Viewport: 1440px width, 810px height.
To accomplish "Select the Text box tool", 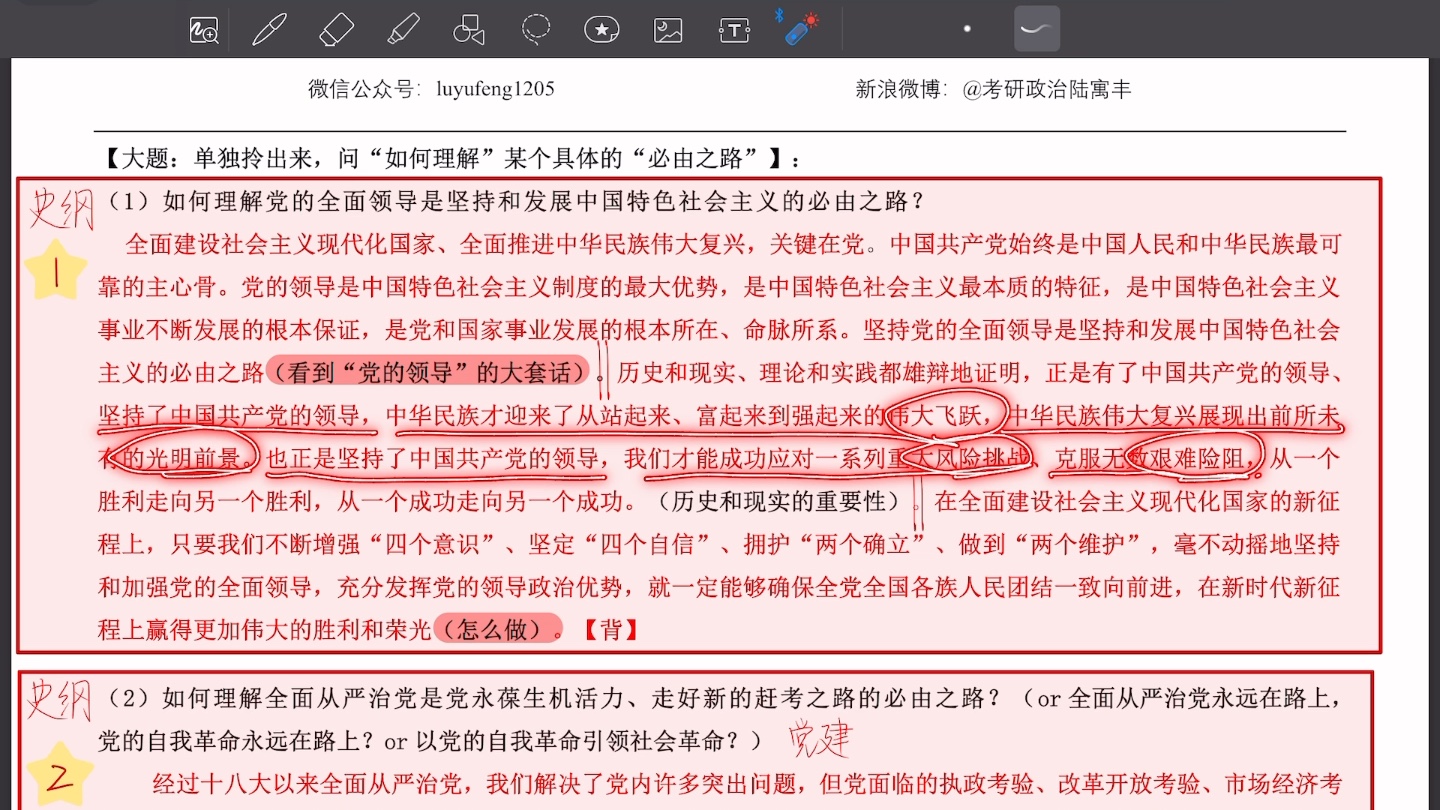I will [x=734, y=31].
